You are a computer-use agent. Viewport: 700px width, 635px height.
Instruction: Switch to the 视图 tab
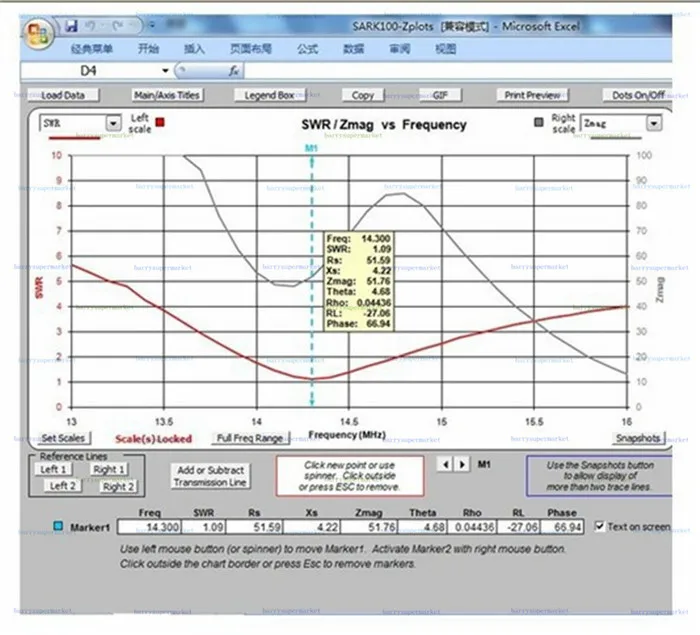pos(446,49)
